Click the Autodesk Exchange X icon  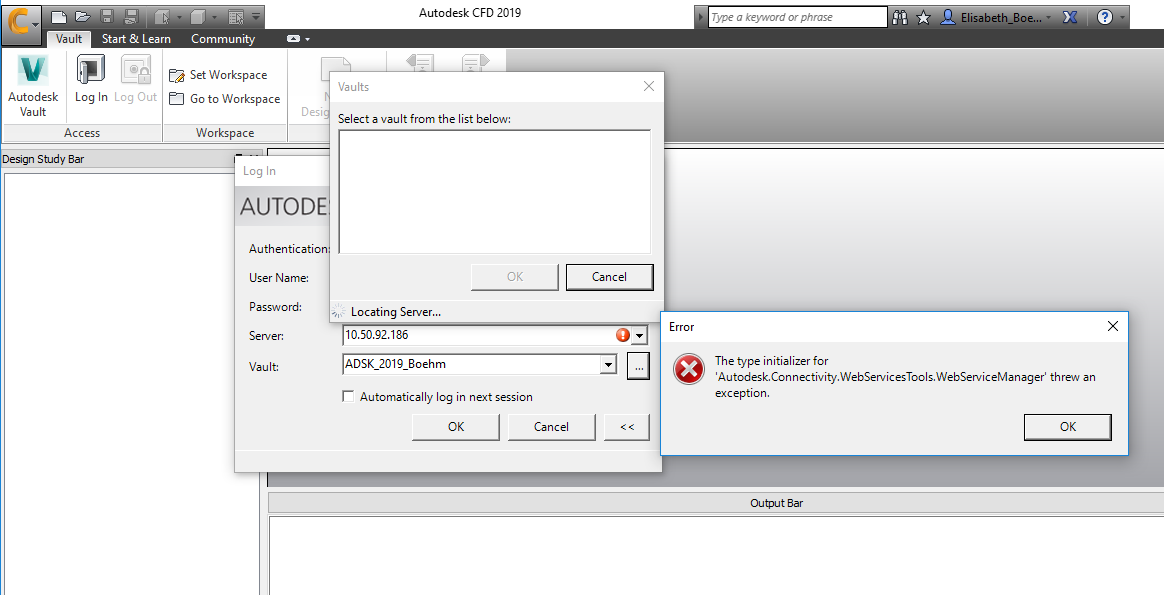coord(1070,17)
